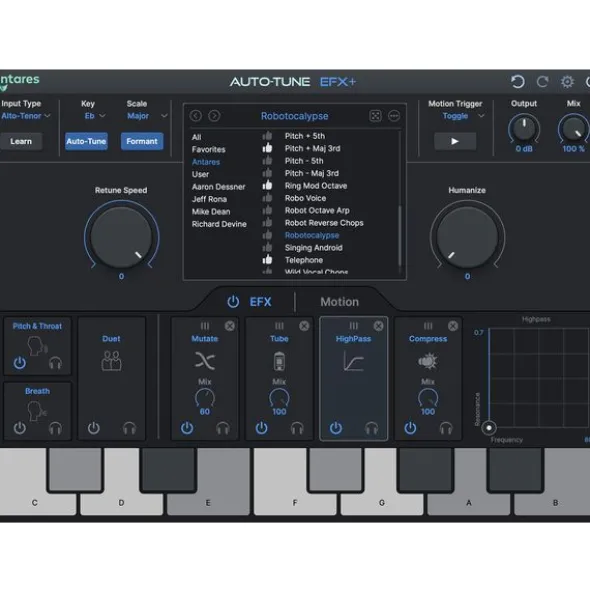Toggle Duet power button

coord(93,428)
